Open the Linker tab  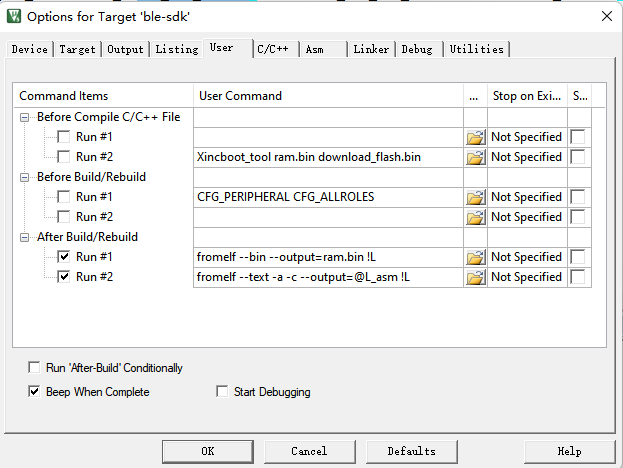click(x=371, y=49)
